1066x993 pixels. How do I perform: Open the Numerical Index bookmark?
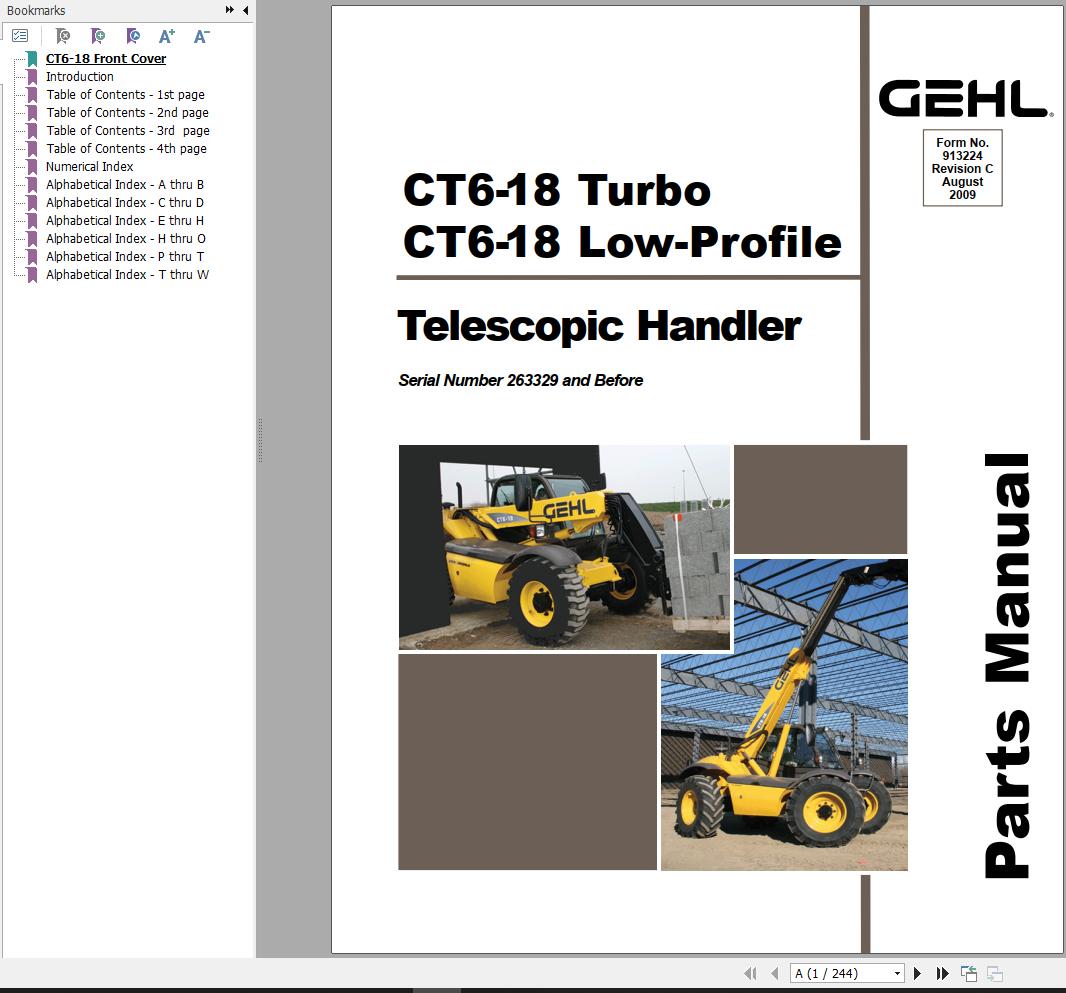pyautogui.click(x=90, y=167)
